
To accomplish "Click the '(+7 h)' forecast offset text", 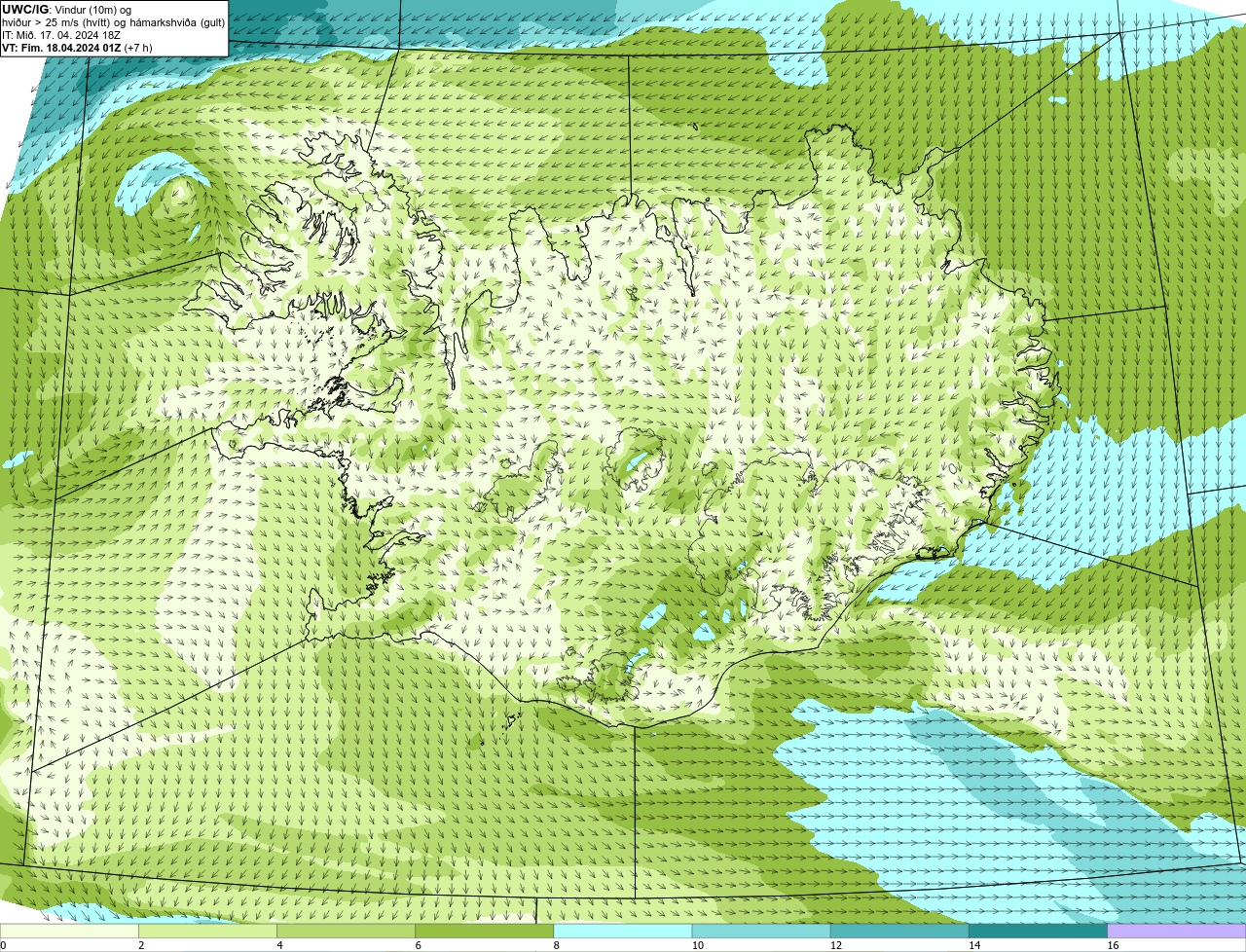I will click(138, 48).
